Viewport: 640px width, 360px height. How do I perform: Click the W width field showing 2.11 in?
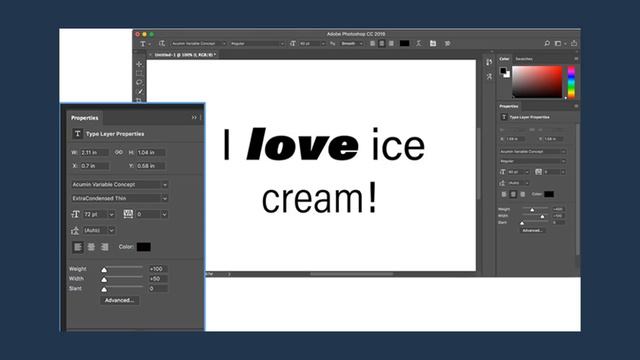pyautogui.click(x=95, y=152)
